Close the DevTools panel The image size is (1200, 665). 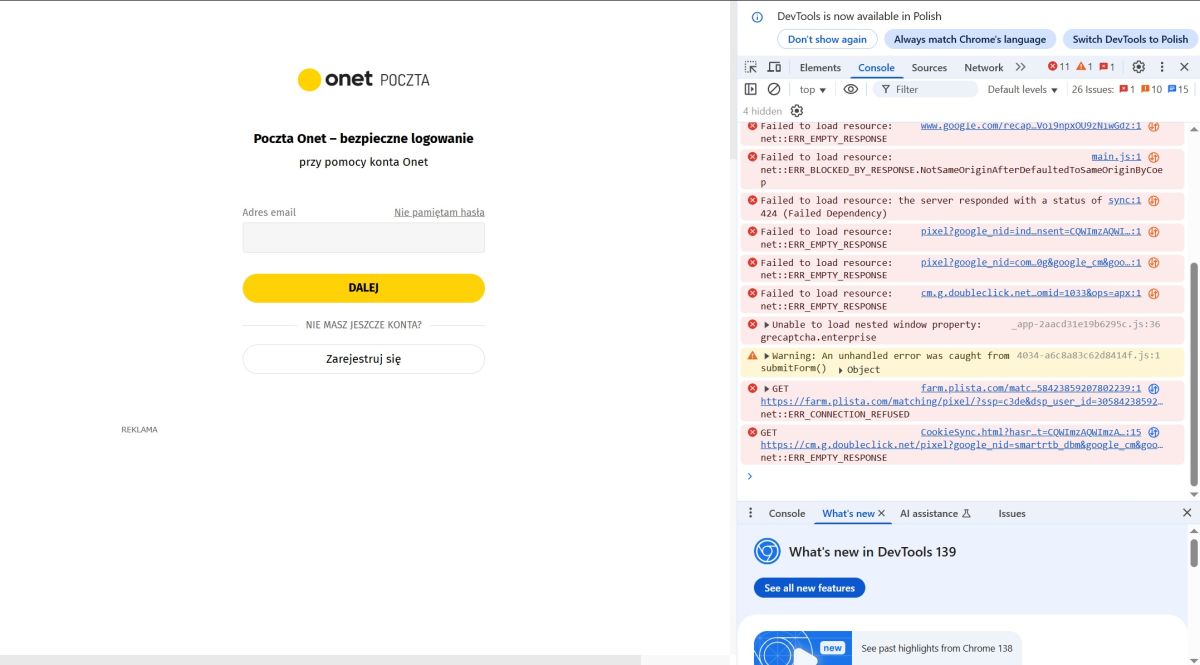pos(1185,67)
